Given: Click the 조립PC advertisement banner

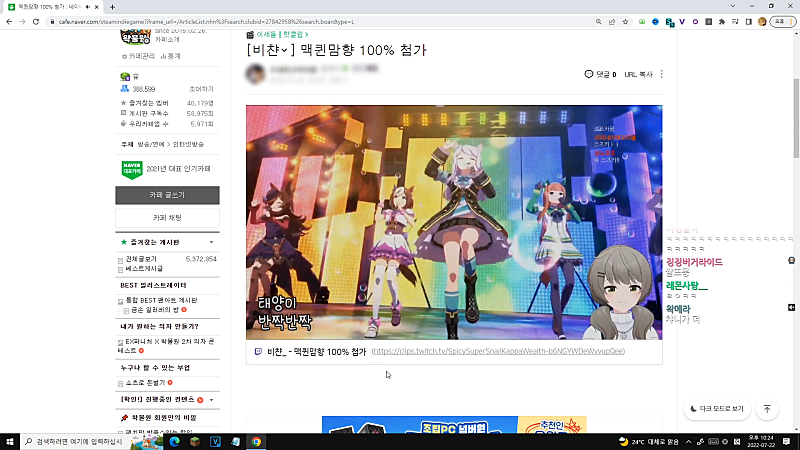Looking at the screenshot, I should point(454,424).
